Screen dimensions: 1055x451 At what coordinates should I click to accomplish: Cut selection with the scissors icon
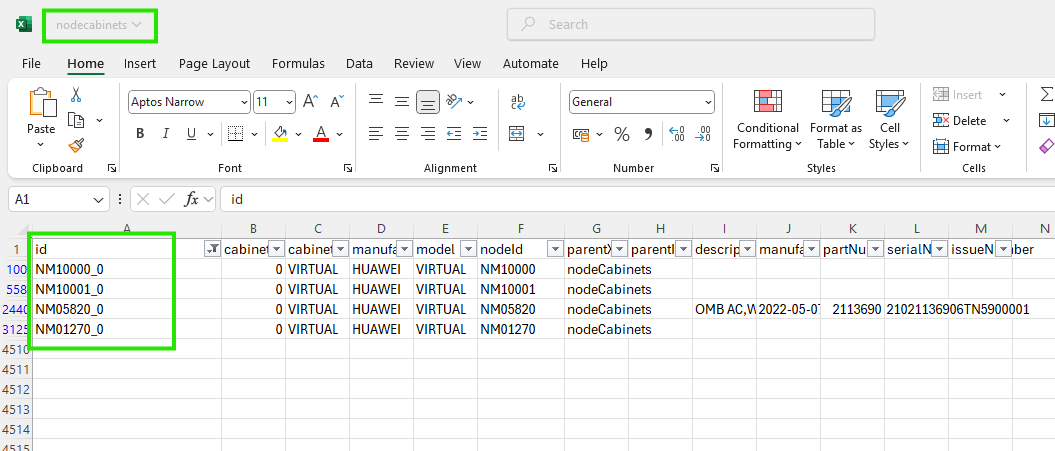click(76, 95)
